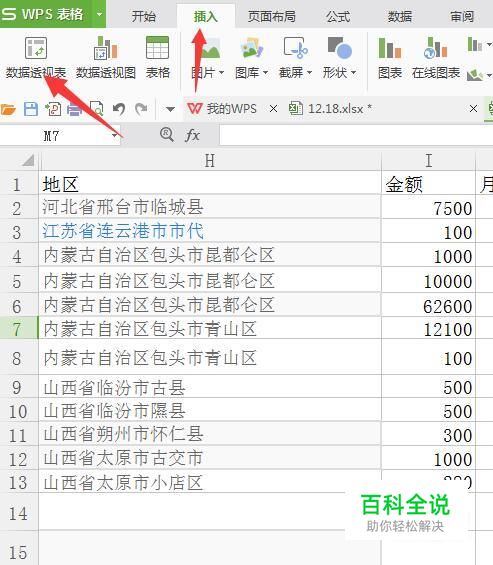Select cell 河北省邢台市临城县
The width and height of the screenshot is (493, 565).
[210, 207]
